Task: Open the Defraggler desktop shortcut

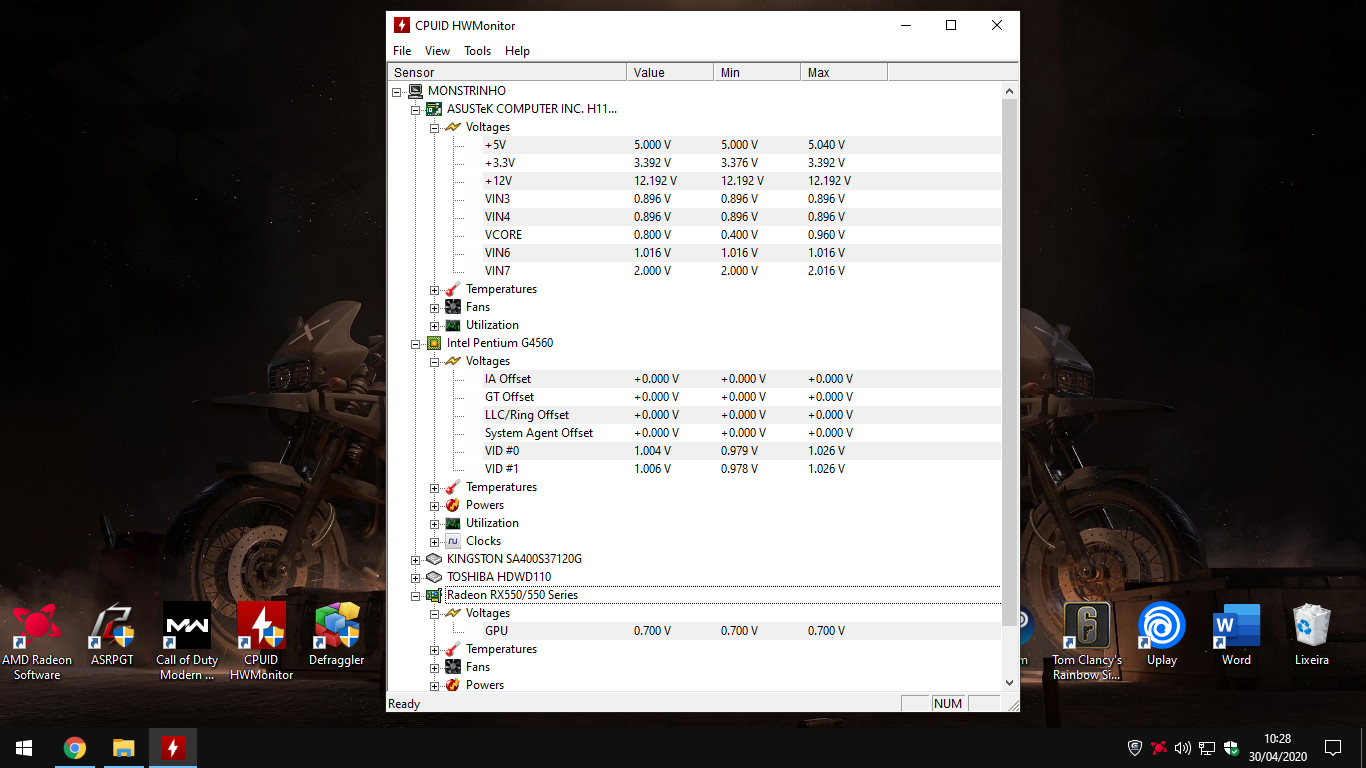Action: [337, 635]
